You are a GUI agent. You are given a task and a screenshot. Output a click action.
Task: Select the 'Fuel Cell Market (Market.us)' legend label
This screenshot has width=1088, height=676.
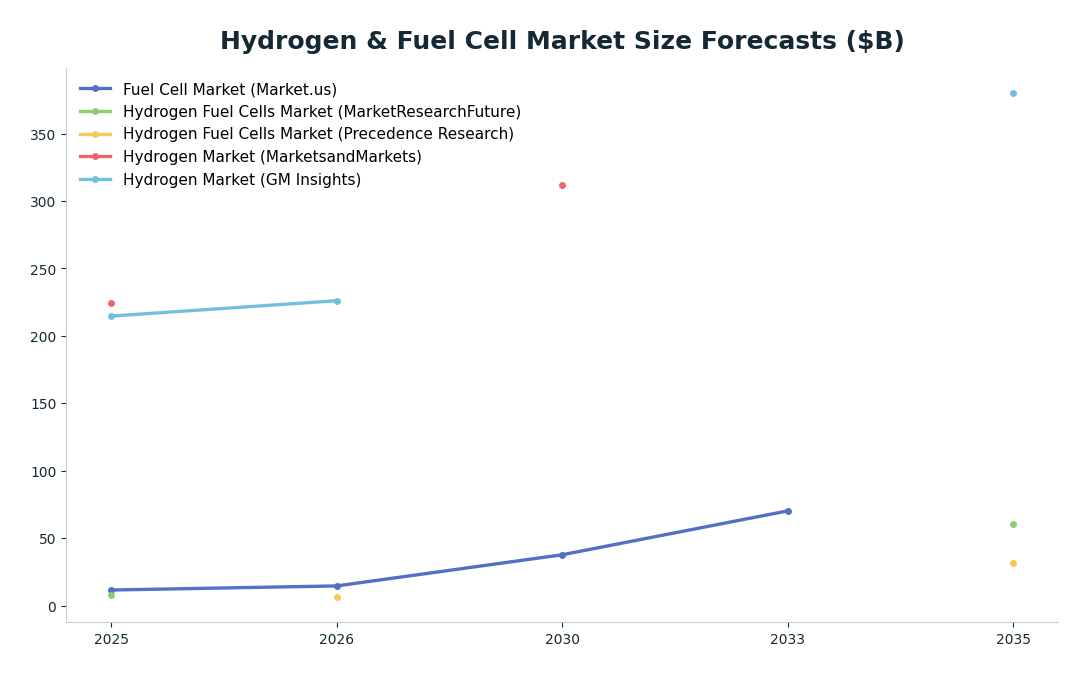click(x=230, y=90)
